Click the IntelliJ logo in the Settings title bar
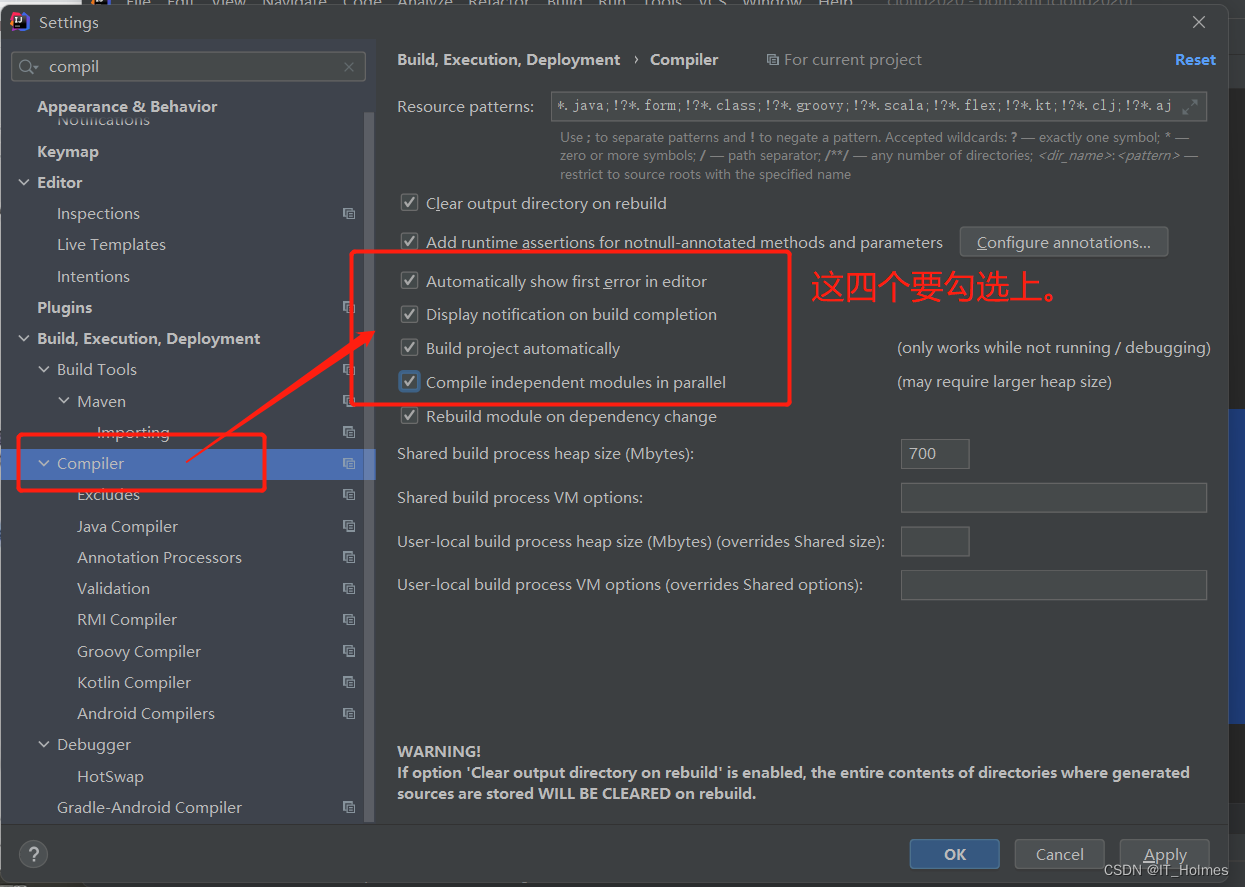 click(x=20, y=21)
